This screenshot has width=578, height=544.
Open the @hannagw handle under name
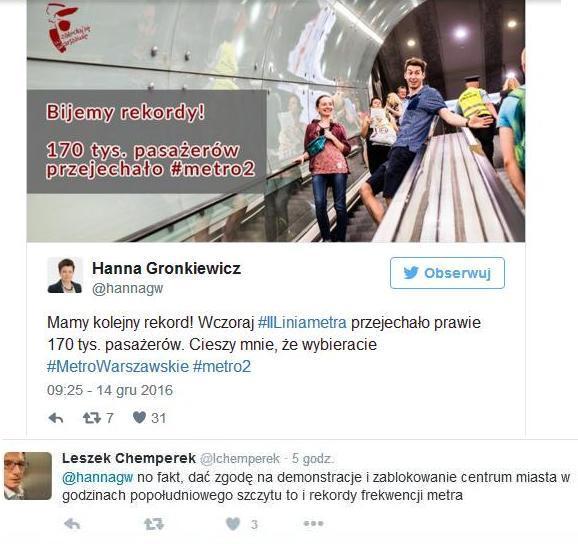(128, 288)
